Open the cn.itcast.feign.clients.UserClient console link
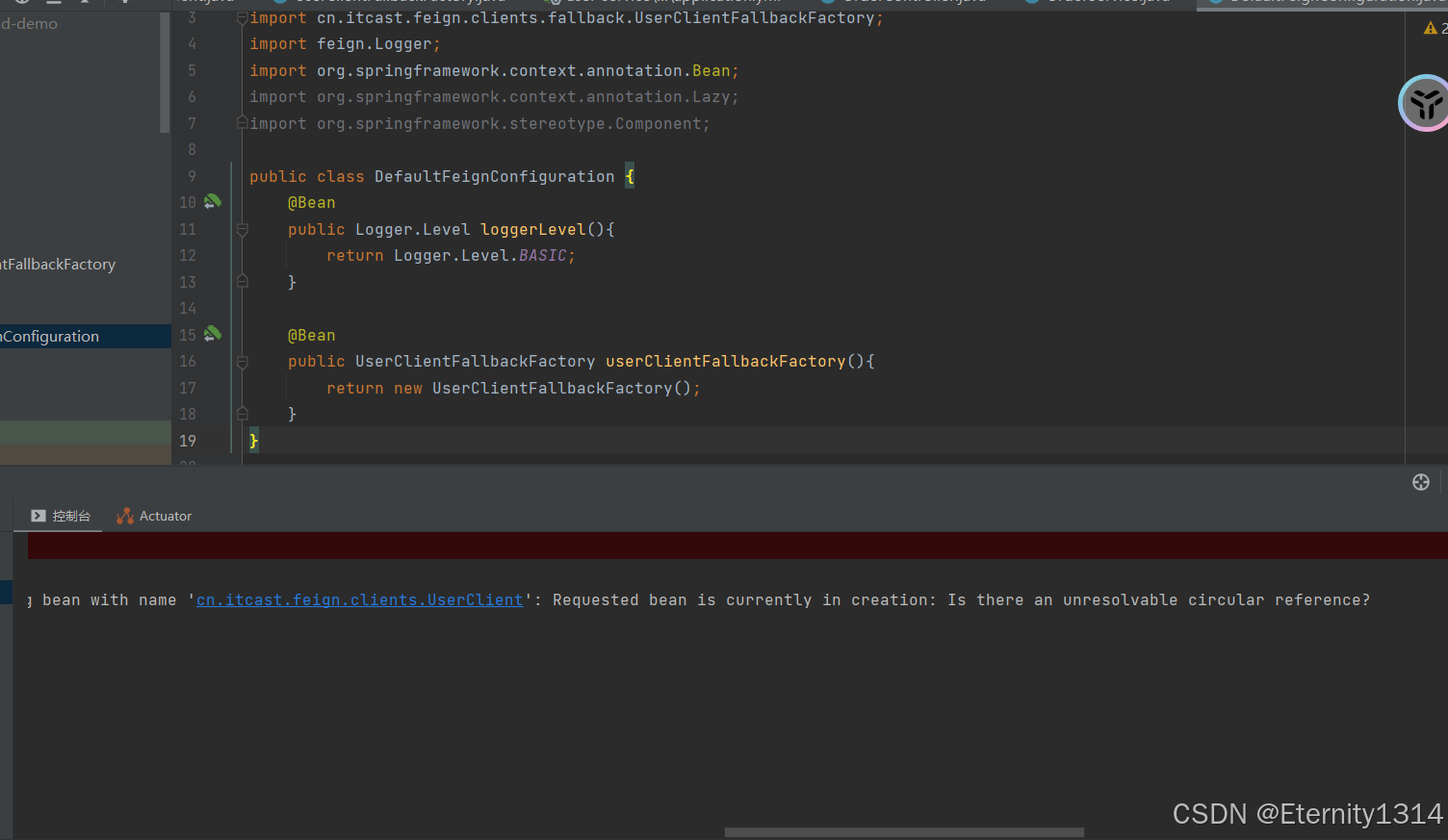Image resolution: width=1448 pixels, height=840 pixels. [x=360, y=599]
